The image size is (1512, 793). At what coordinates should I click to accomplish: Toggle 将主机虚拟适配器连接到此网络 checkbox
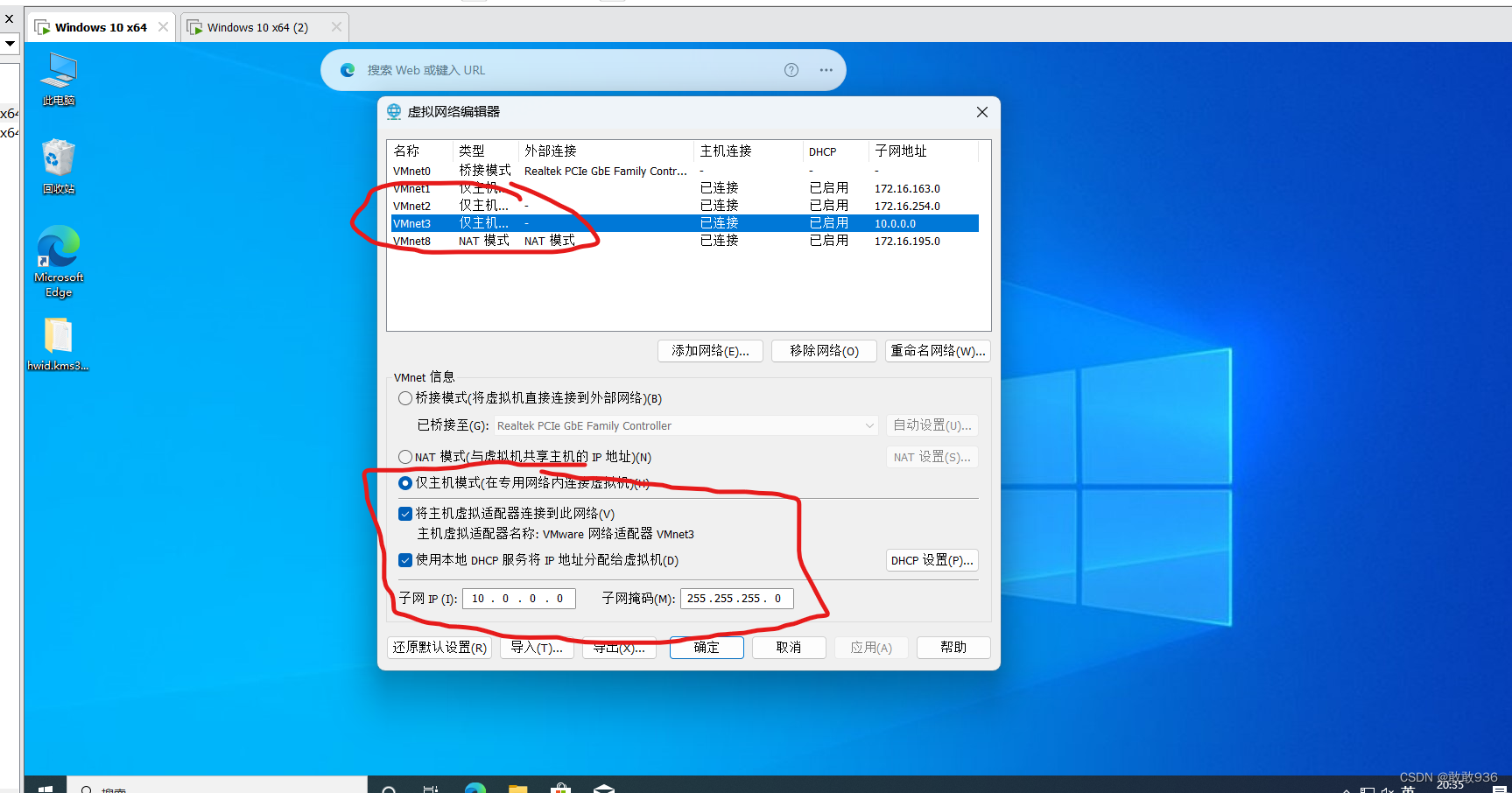[x=405, y=514]
